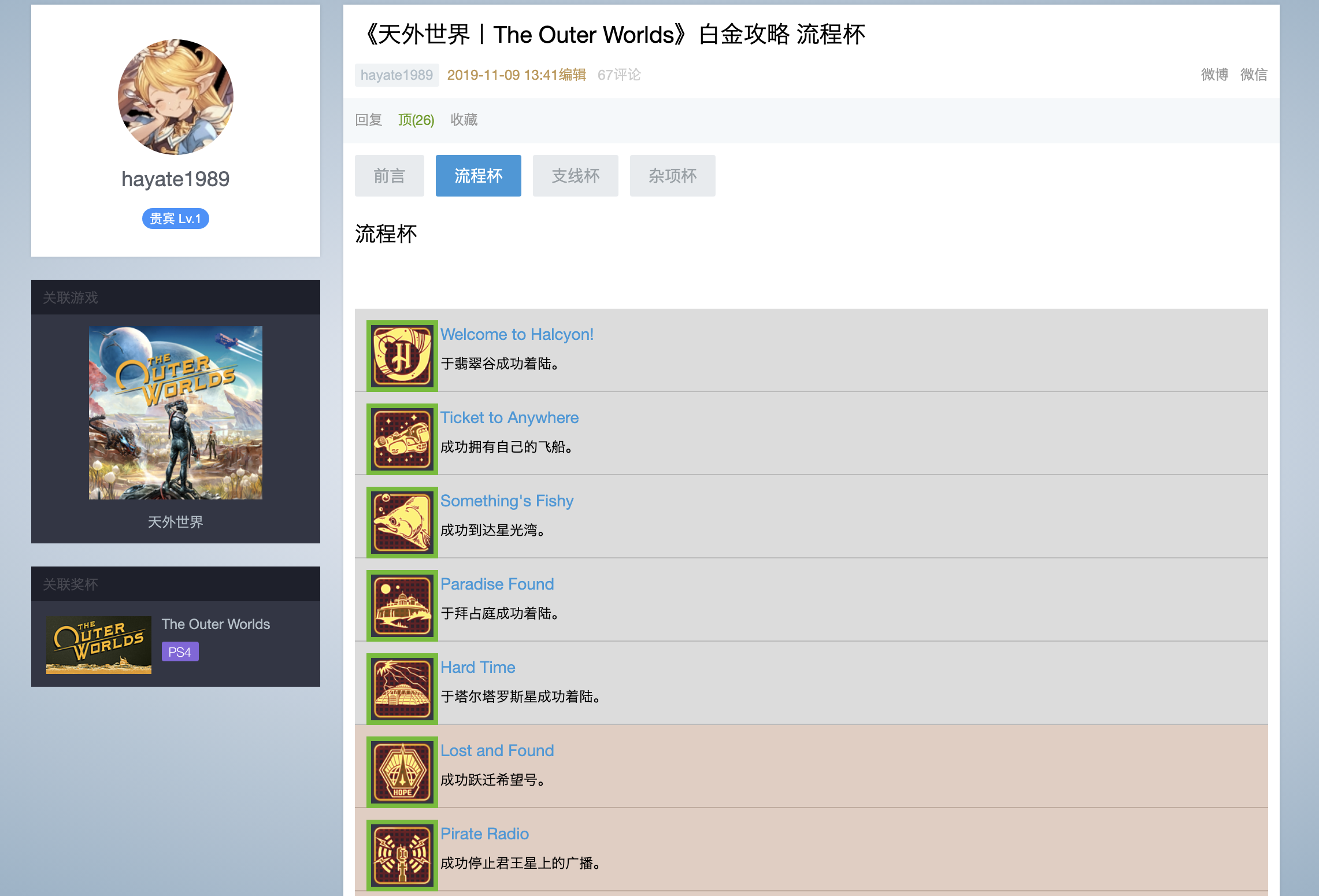Click the PS4 platform tag
Viewport: 1319px width, 896px height.
[x=180, y=652]
